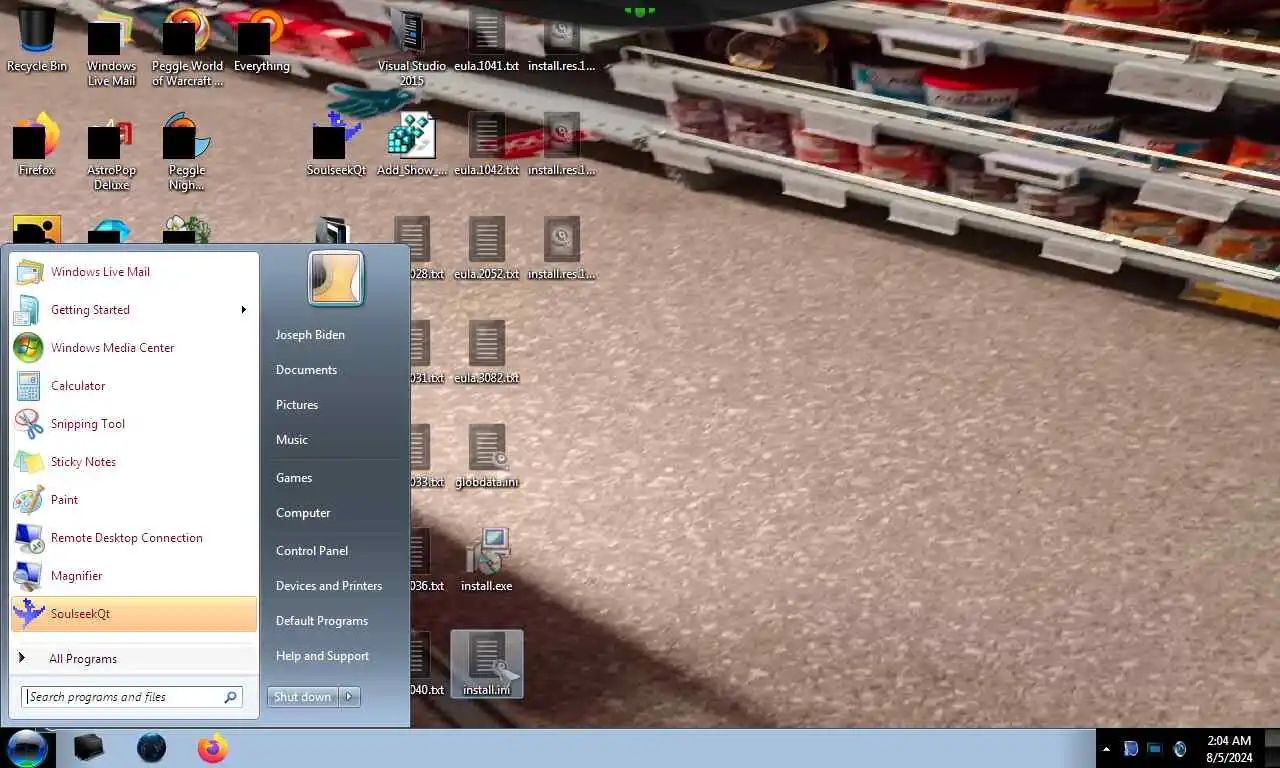Screen dimensions: 1280x768
Task: Click the Shut down button
Action: click(x=303, y=697)
